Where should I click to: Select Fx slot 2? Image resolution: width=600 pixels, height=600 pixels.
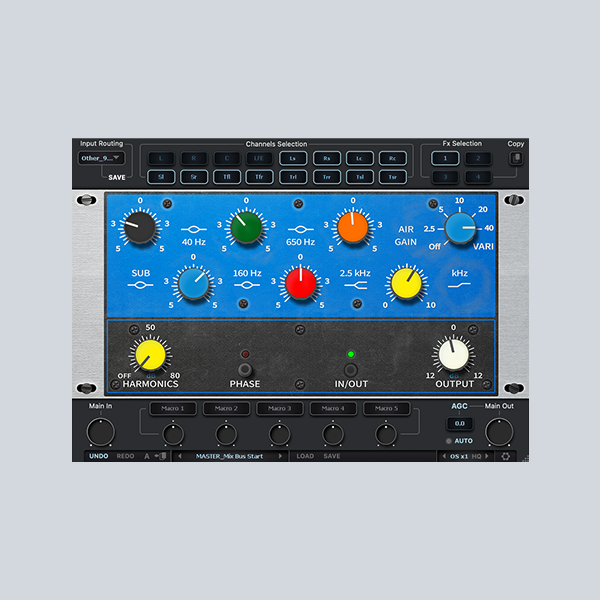tap(478, 158)
